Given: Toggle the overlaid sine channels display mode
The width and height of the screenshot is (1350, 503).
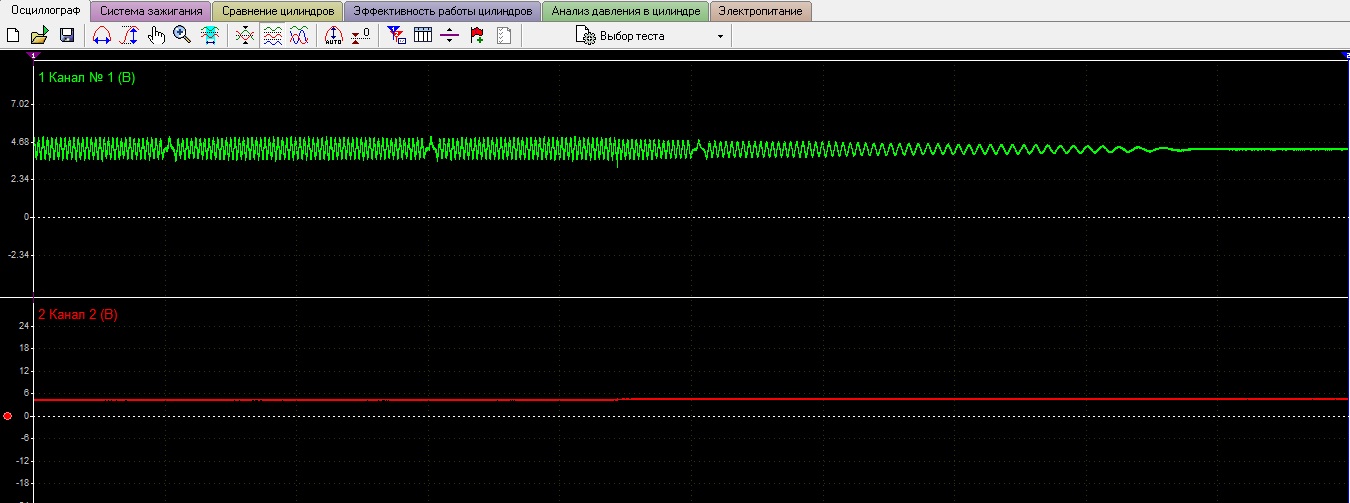Looking at the screenshot, I should (298, 35).
